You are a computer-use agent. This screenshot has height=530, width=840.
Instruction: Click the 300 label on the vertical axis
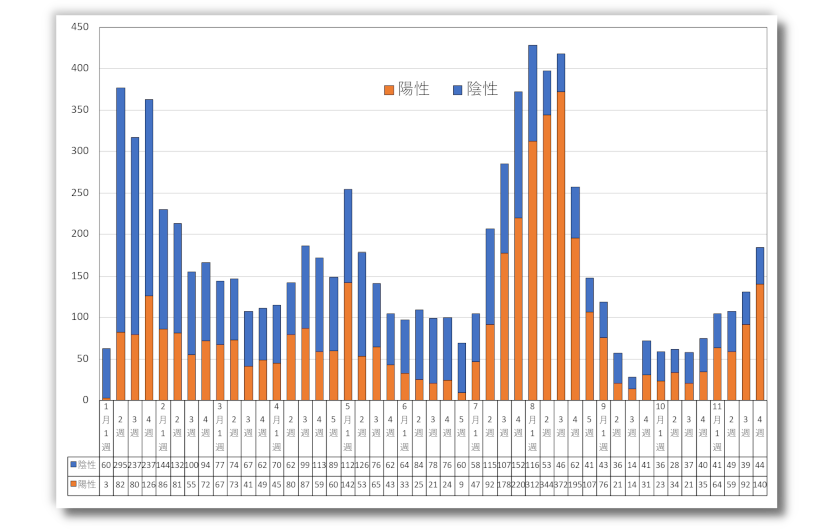tap(80, 151)
